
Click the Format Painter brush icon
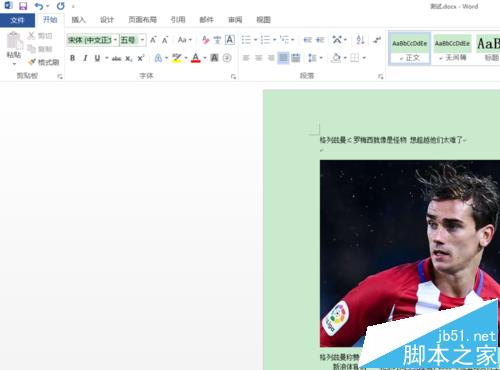pos(32,62)
